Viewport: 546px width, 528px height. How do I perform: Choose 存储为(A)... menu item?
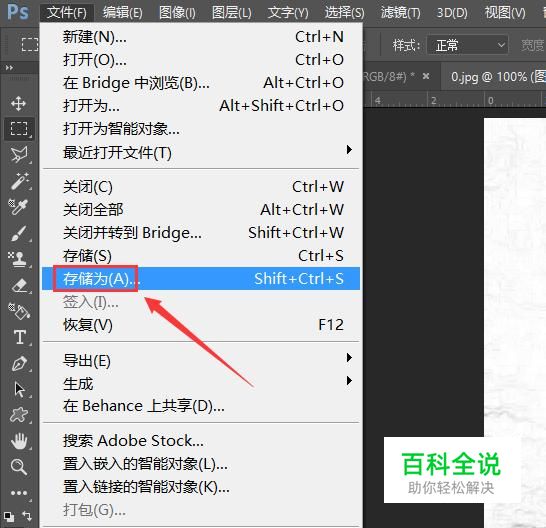pos(201,279)
